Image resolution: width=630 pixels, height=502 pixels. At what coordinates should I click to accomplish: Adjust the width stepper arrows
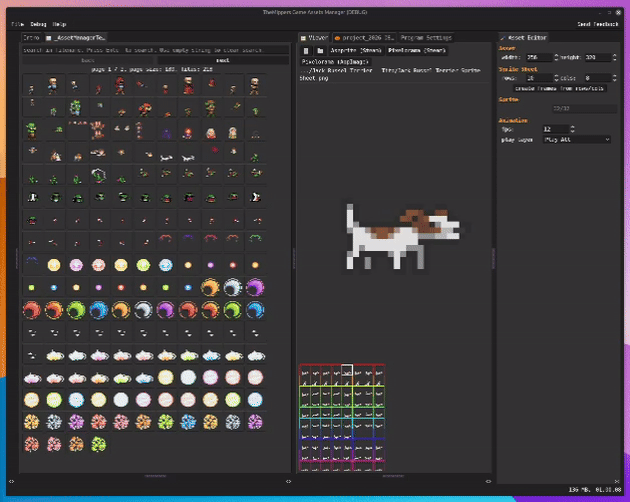pyautogui.click(x=556, y=57)
